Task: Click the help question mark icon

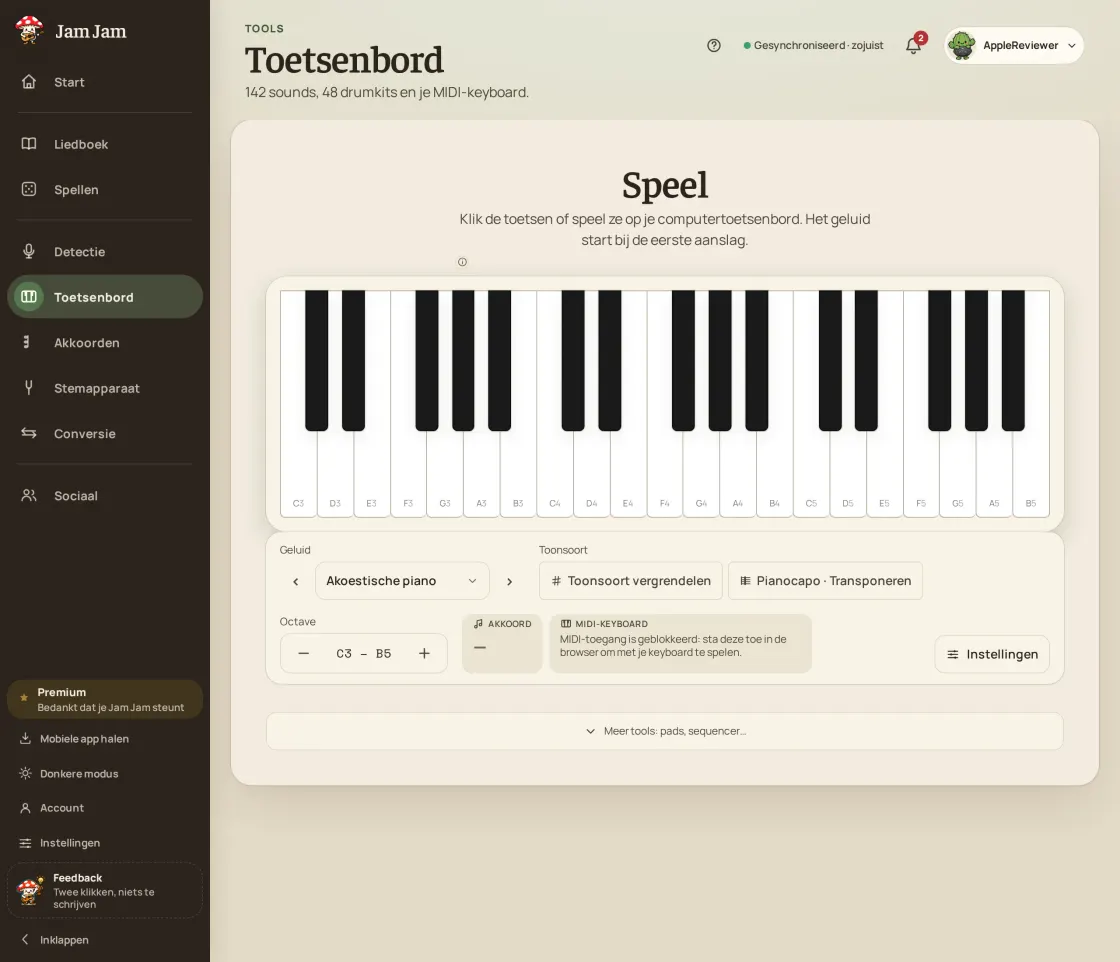Action: (714, 46)
